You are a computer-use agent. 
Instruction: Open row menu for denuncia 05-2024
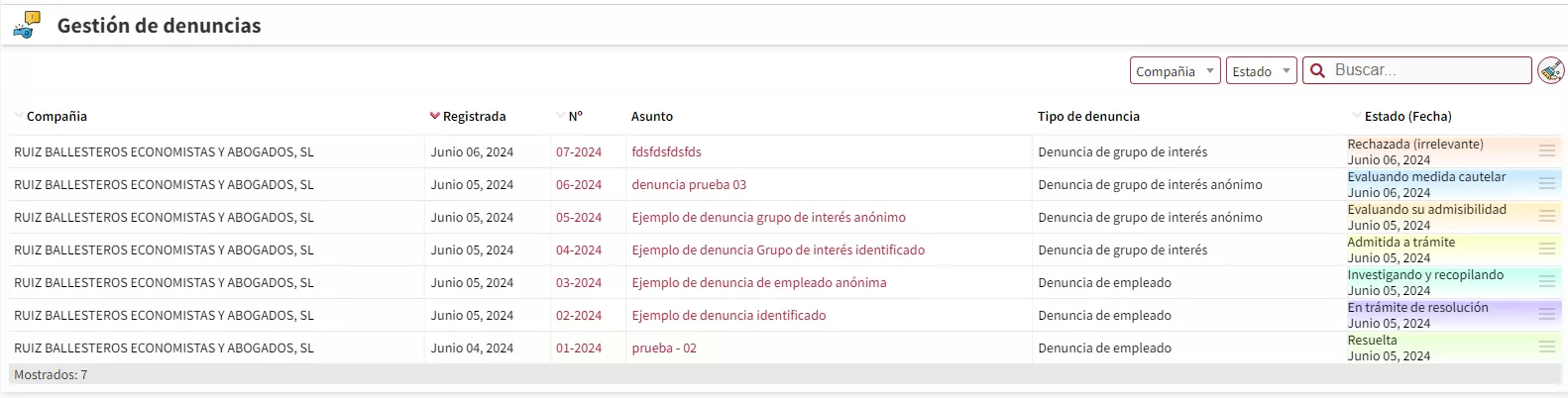click(1547, 216)
